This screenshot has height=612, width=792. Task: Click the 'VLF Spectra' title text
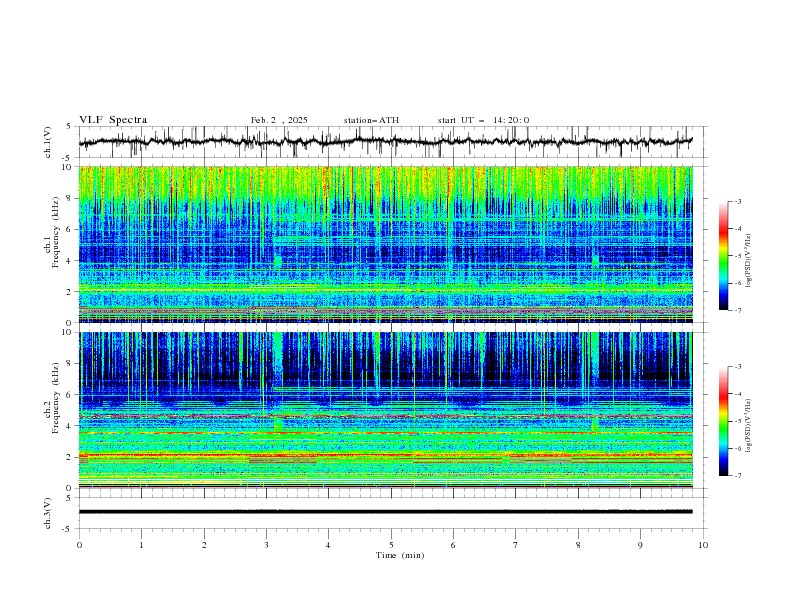tap(113, 120)
